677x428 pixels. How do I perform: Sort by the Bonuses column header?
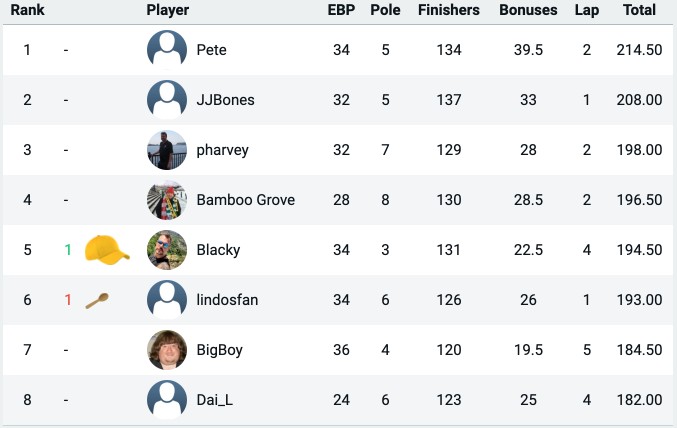click(528, 10)
